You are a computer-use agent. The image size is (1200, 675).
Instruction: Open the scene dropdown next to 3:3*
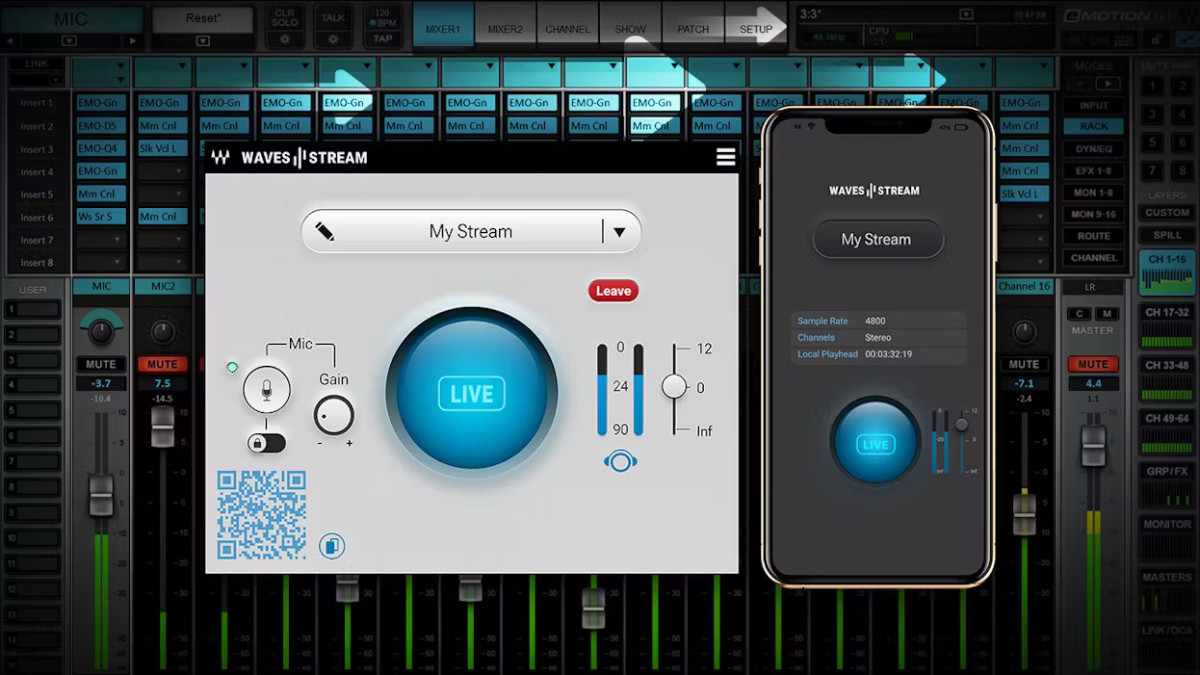[x=966, y=15]
